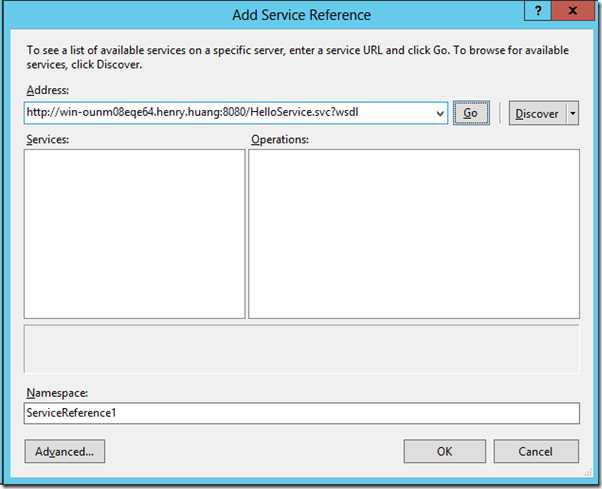
Task: Click the gray status pane below the lists
Action: point(301,349)
